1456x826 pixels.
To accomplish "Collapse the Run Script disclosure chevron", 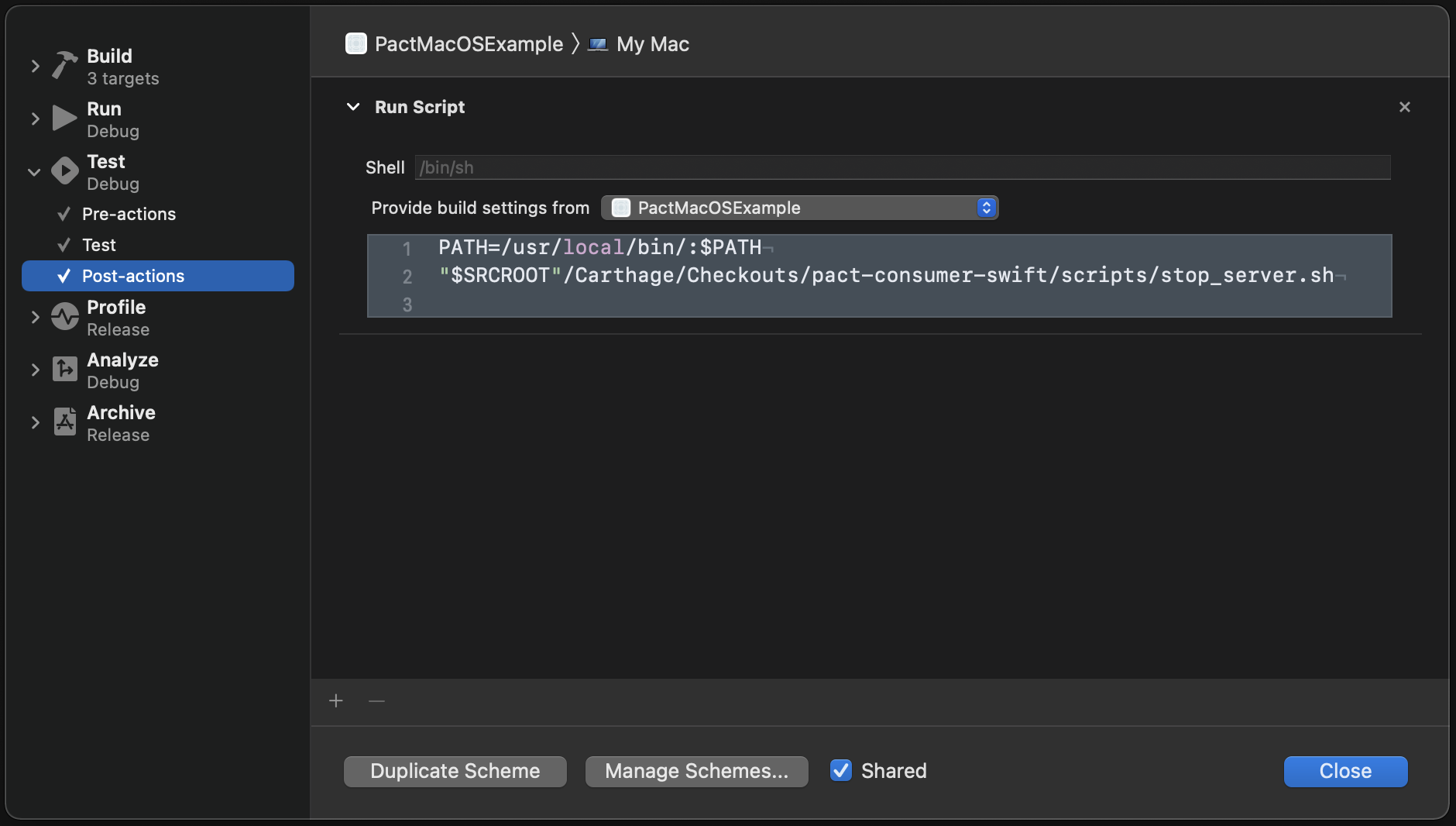I will 353,107.
